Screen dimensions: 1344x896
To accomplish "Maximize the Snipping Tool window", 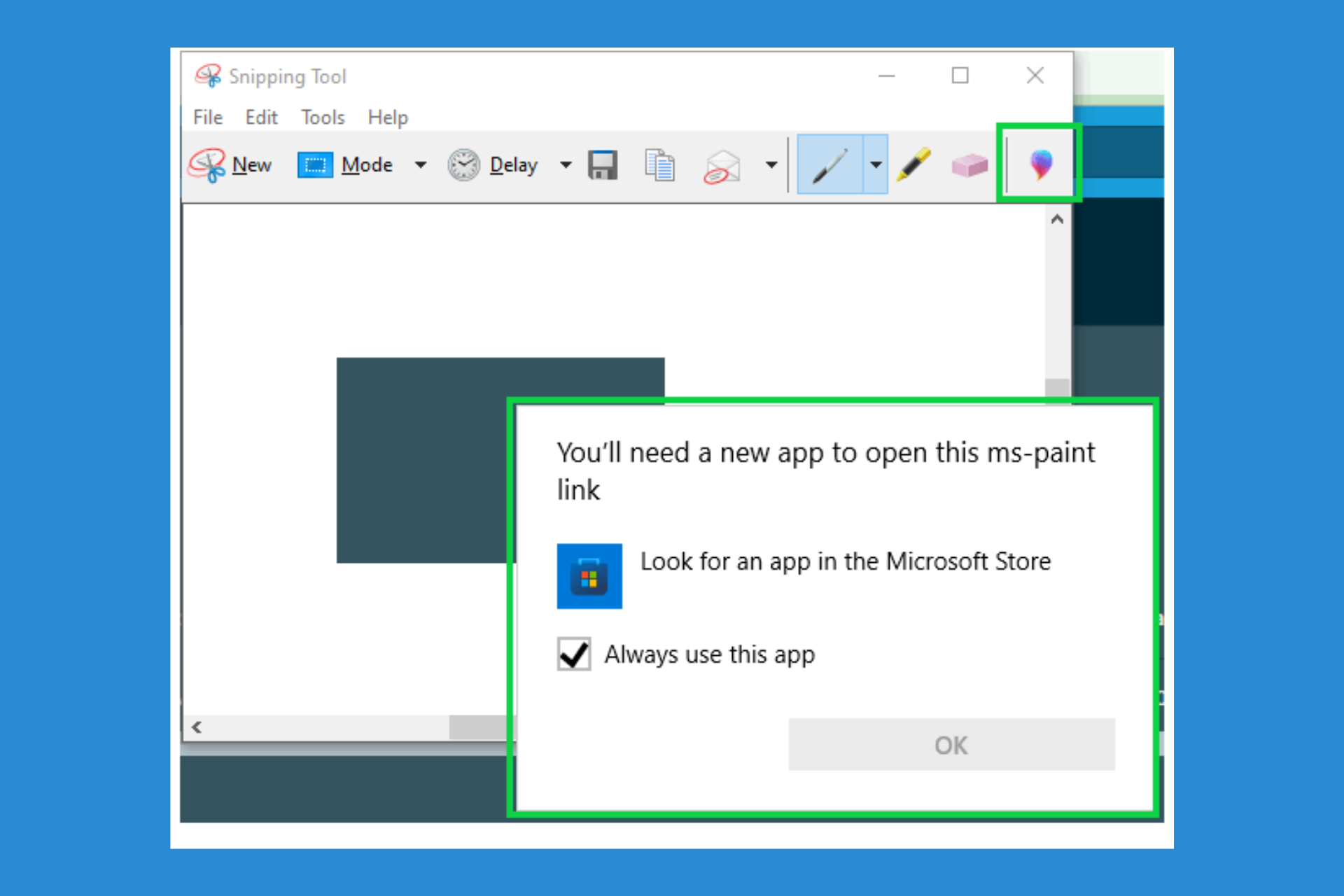I will pyautogui.click(x=960, y=75).
